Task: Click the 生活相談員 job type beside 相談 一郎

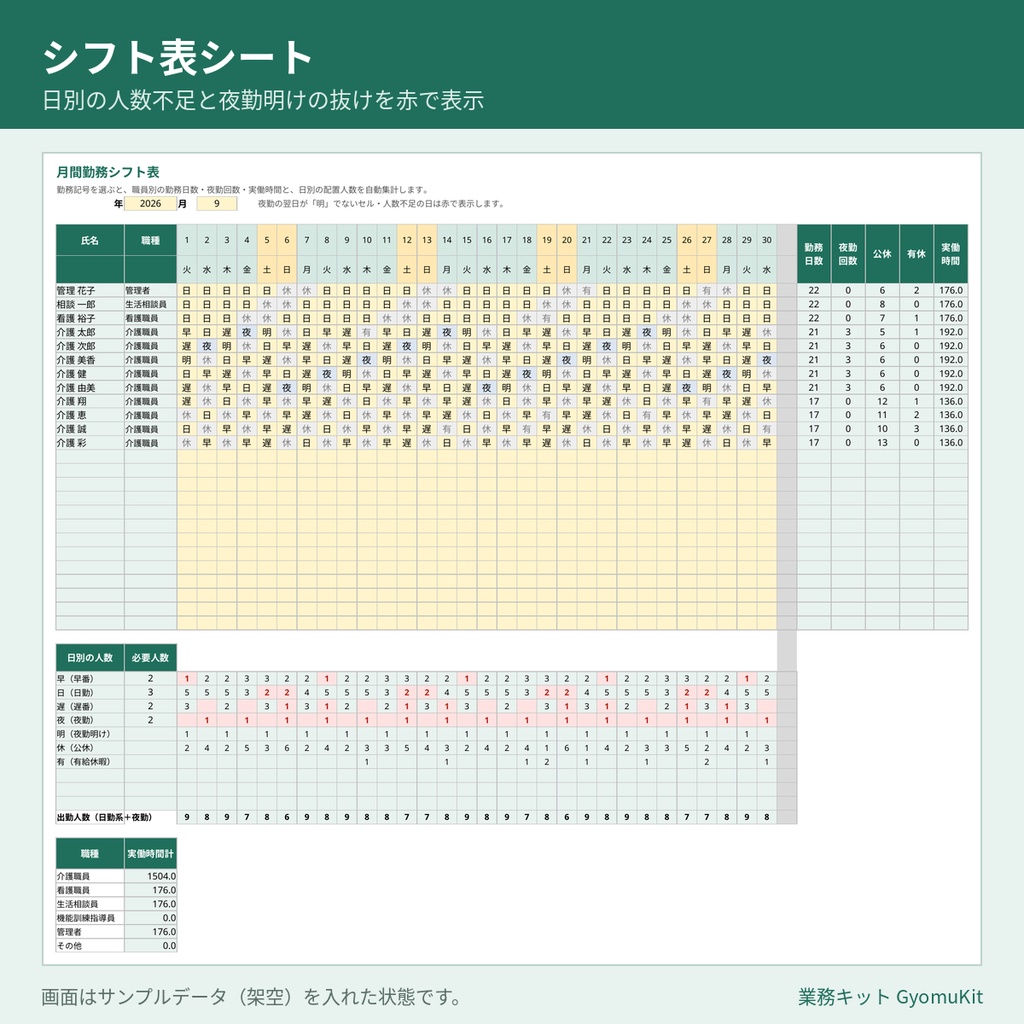Action: tap(151, 304)
